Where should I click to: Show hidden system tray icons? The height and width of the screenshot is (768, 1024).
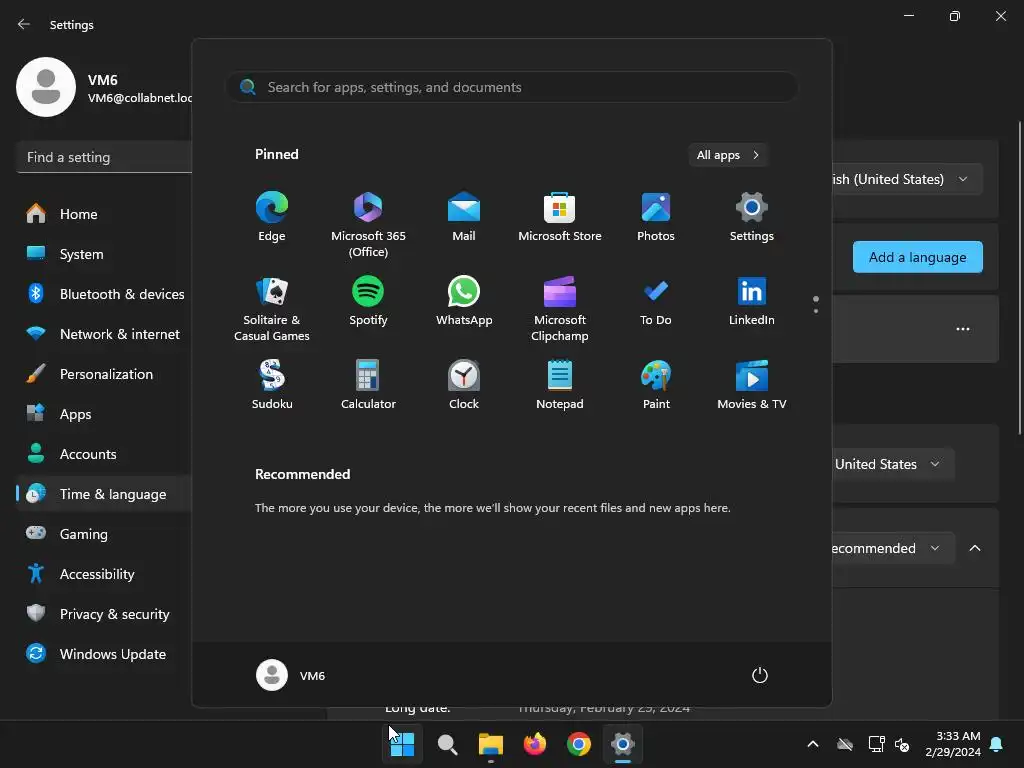813,744
